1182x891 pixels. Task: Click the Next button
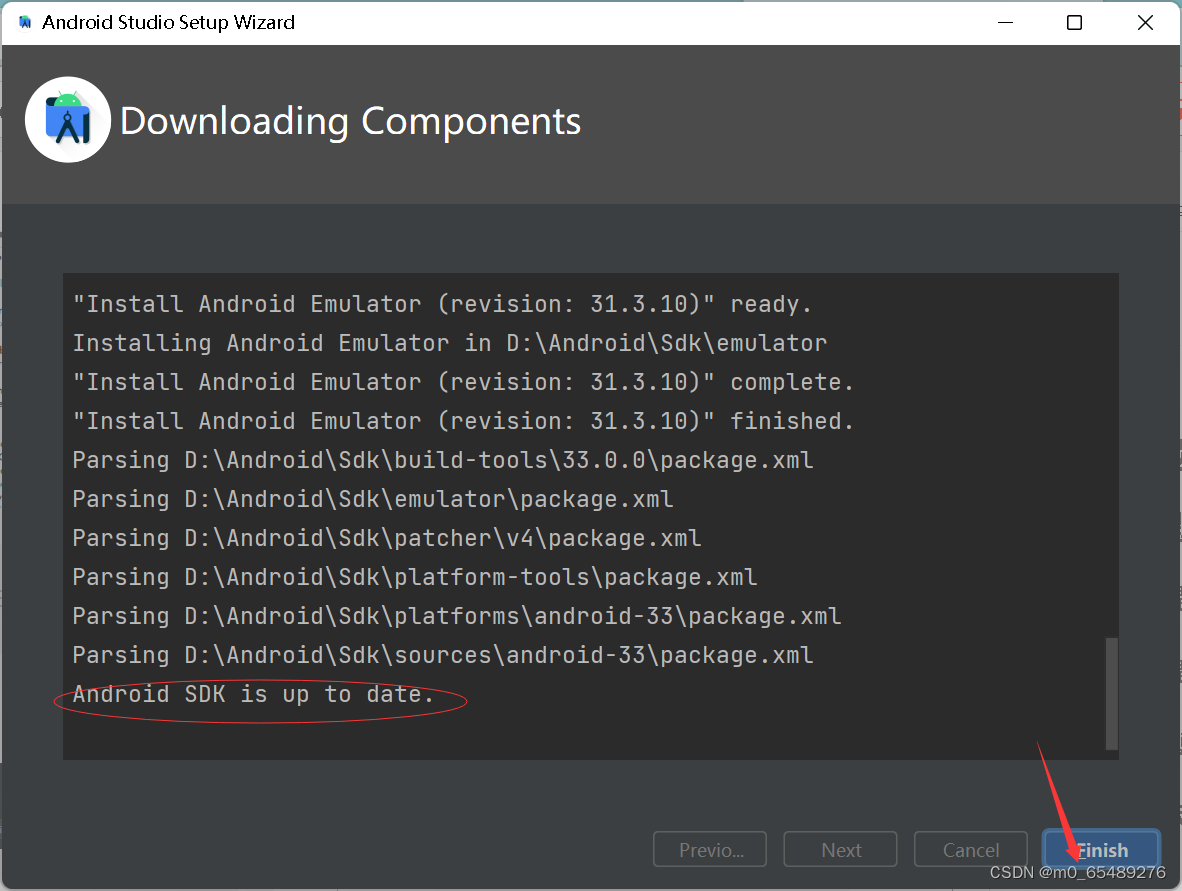coord(841,850)
